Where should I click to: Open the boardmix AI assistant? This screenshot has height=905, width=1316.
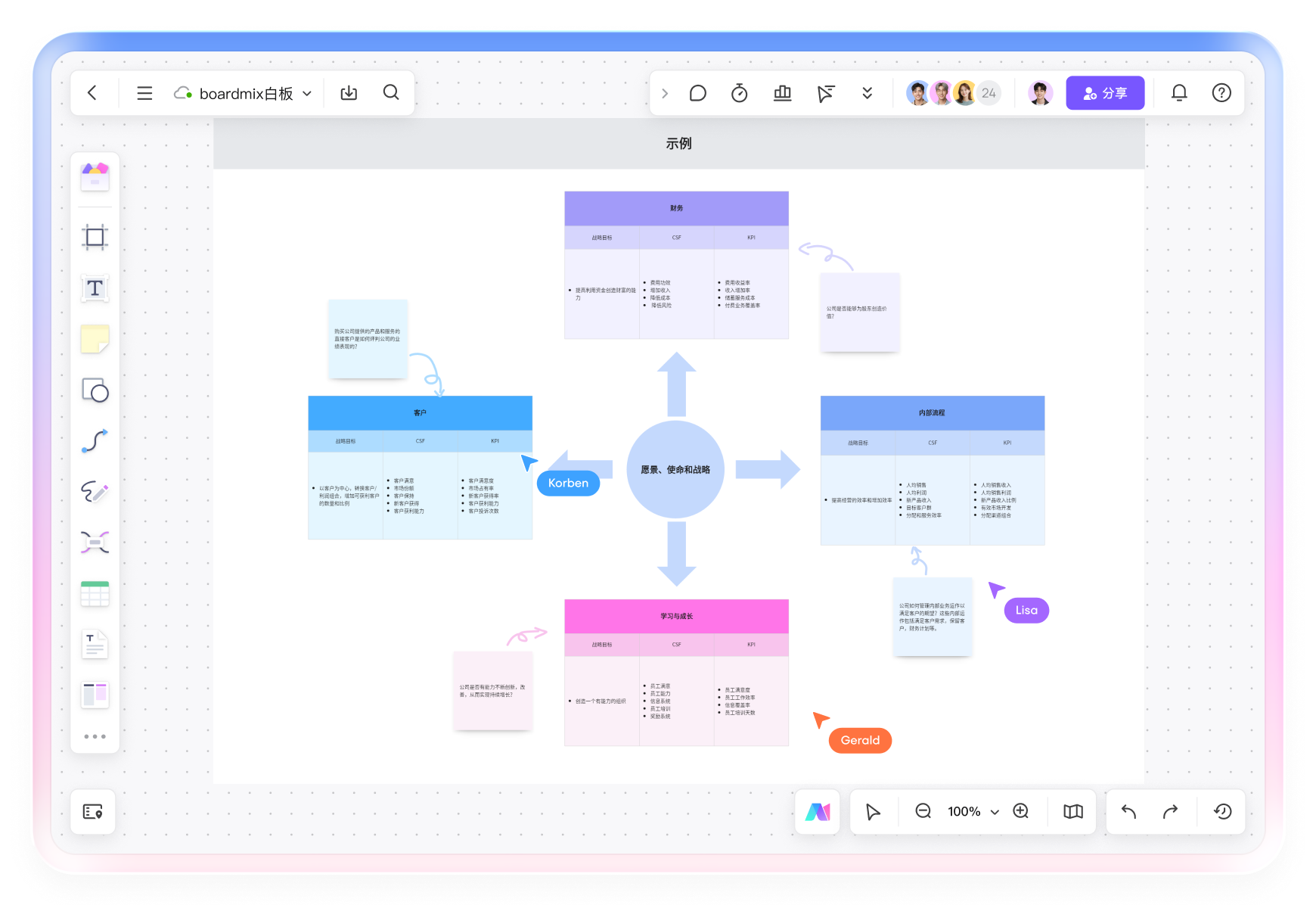click(x=817, y=812)
